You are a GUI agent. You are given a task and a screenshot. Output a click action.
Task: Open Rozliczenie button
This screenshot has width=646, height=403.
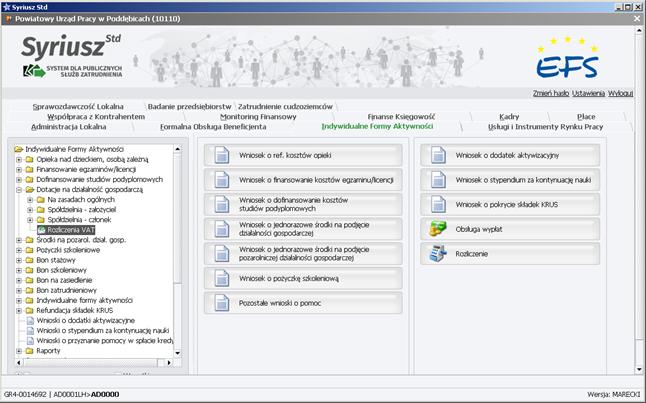tap(510, 254)
